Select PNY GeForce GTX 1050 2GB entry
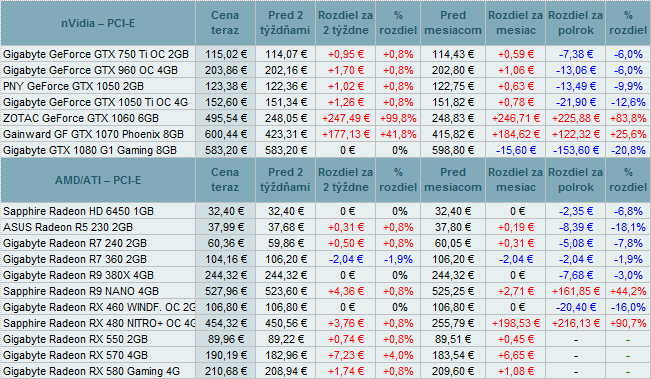Screen dimensions: 651x379 pos(73,86)
